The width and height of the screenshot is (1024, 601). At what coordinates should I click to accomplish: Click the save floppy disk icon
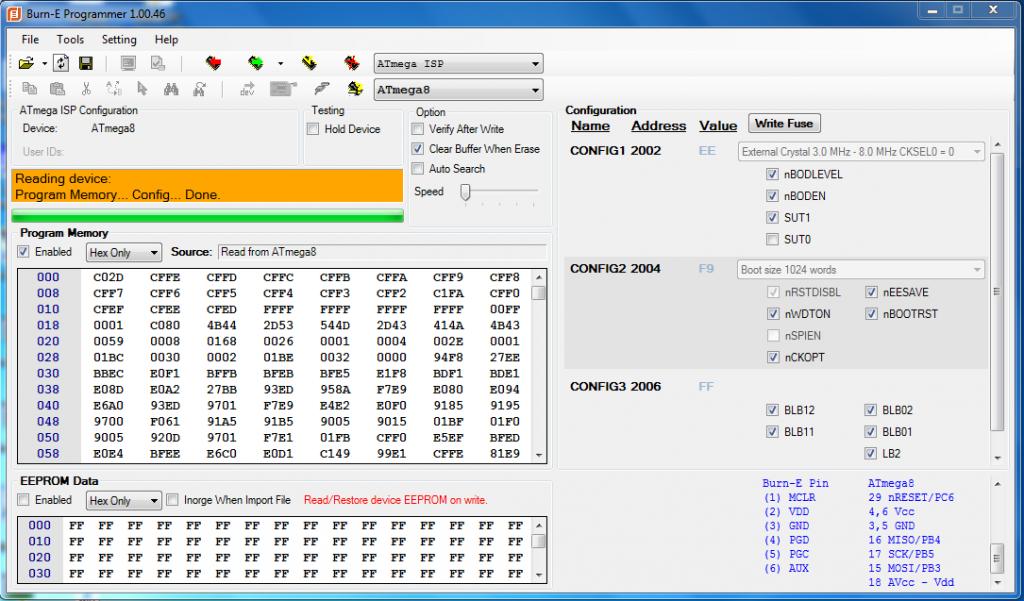(x=86, y=63)
